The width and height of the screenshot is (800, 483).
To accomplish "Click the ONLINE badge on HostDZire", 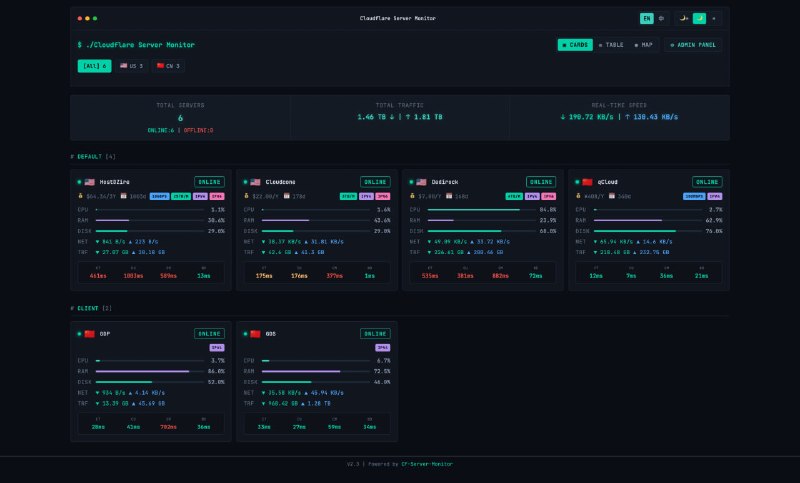I will pos(209,182).
